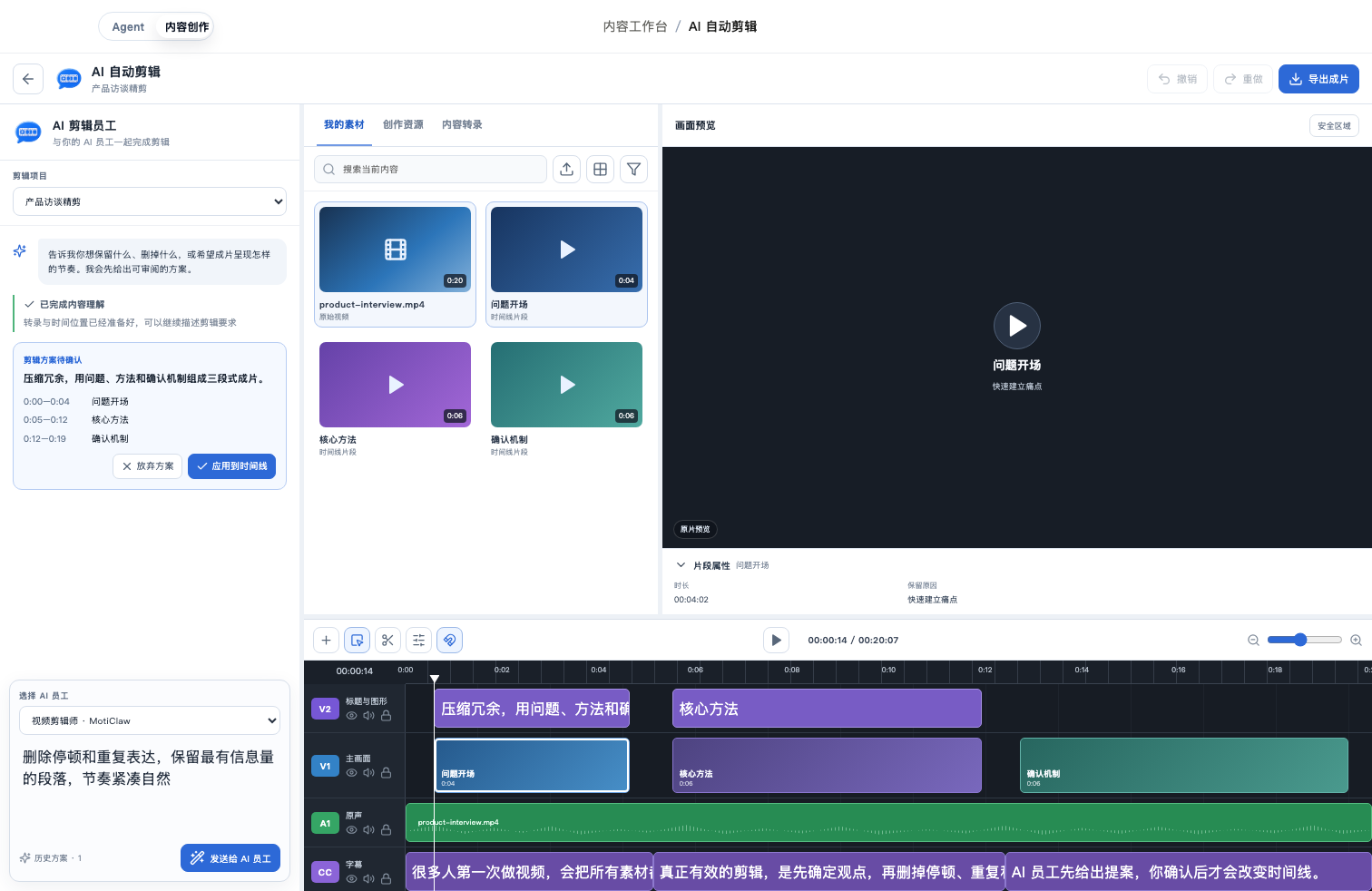Go back using the arrow button
Image resolution: width=1372 pixels, height=891 pixels.
click(x=28, y=79)
